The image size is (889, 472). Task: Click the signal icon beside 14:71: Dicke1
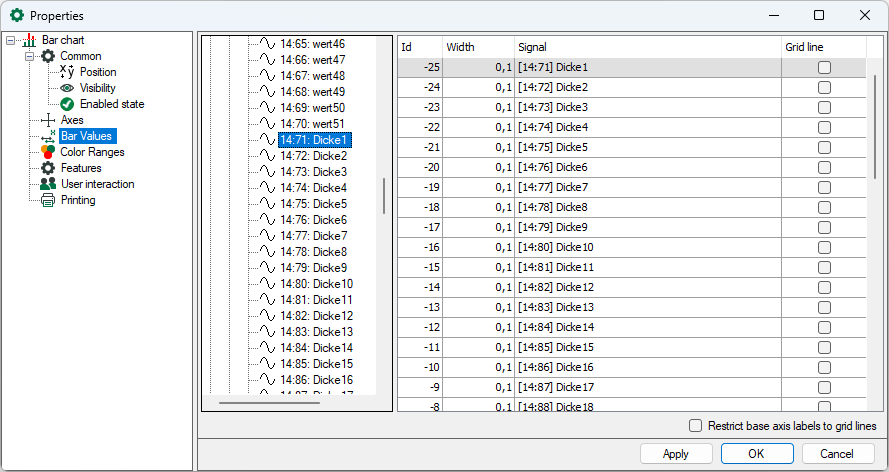click(x=267, y=139)
